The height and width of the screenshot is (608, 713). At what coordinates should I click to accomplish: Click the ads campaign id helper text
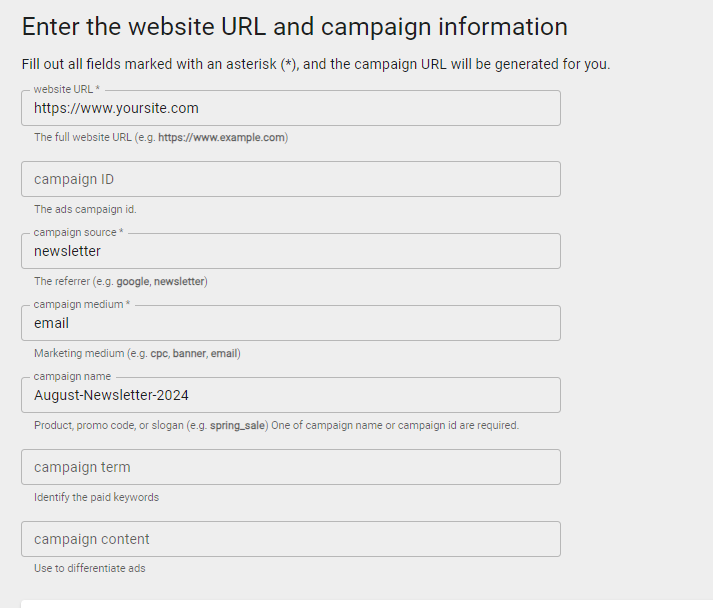[85, 210]
